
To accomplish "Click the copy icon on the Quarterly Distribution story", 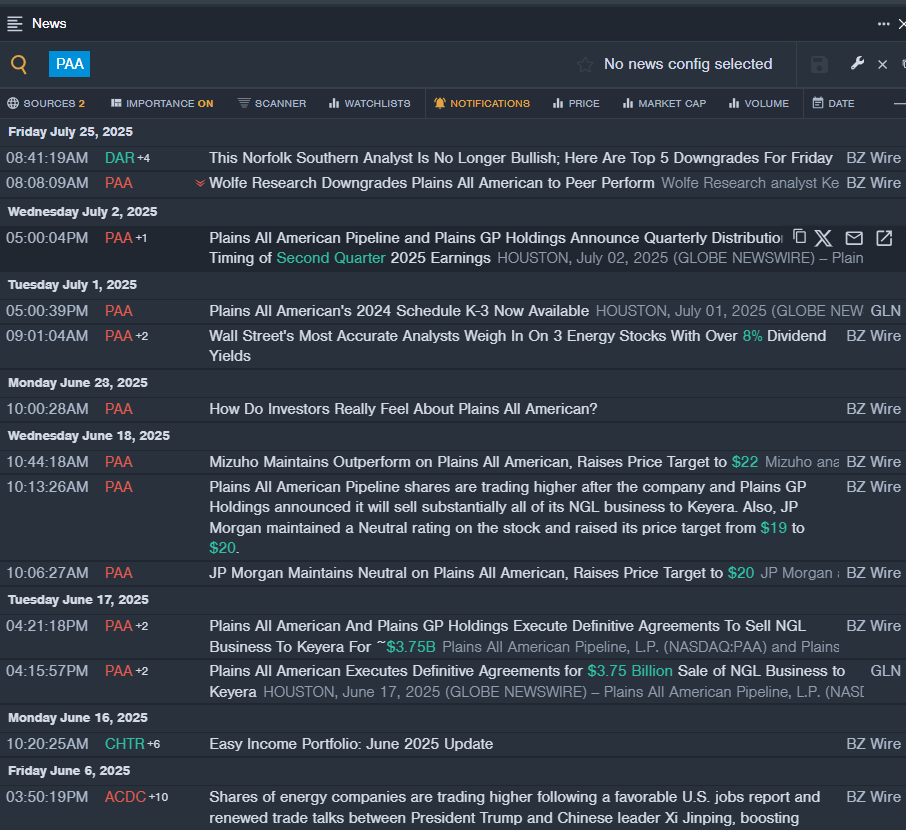I will pos(799,236).
